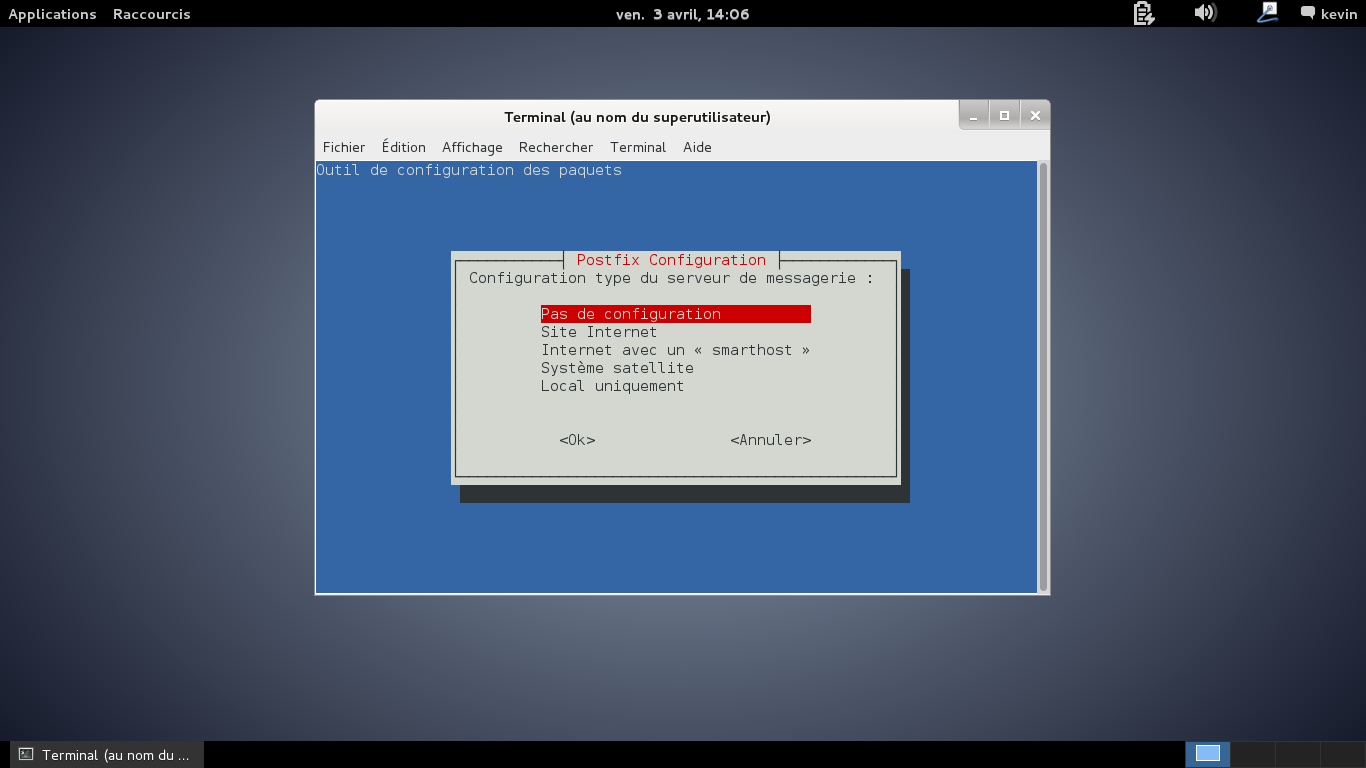Viewport: 1366px width, 768px height.
Task: Open the Raccourcis menu
Action: [152, 14]
